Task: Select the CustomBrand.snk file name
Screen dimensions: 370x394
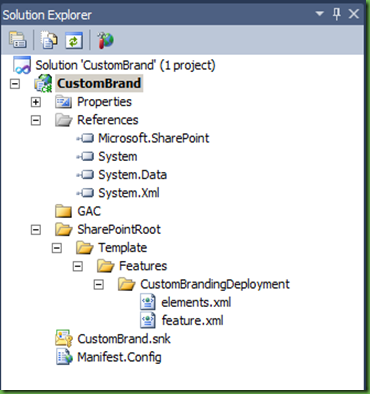Action: 124,339
